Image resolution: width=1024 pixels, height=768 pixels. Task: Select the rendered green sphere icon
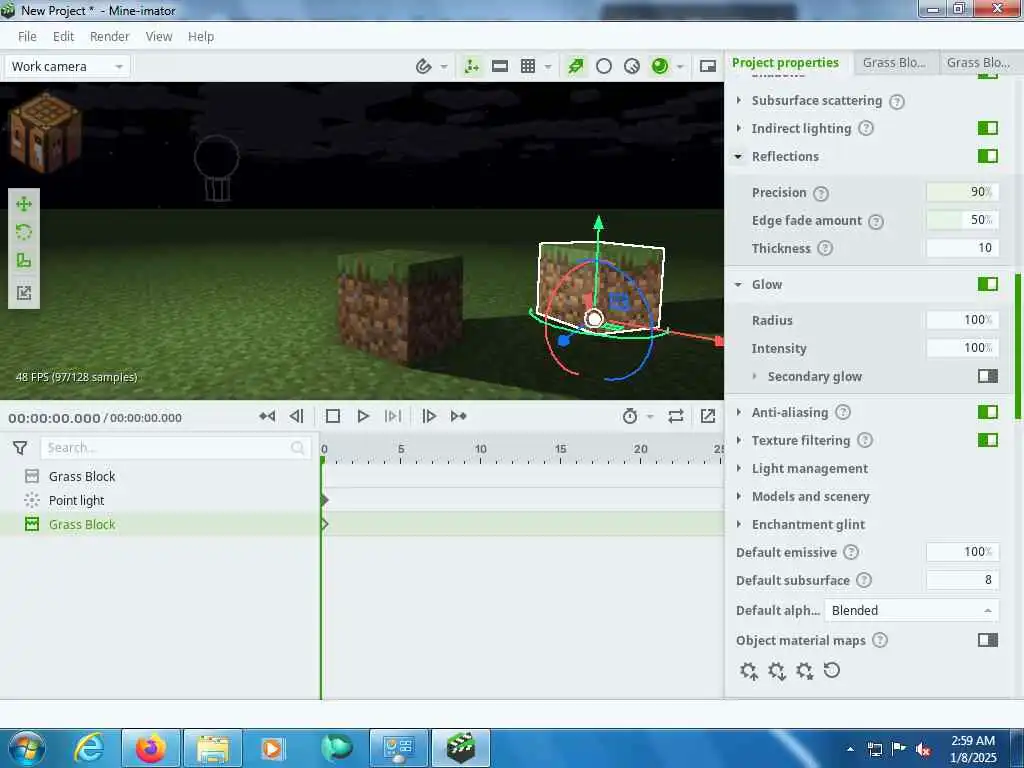click(x=660, y=66)
